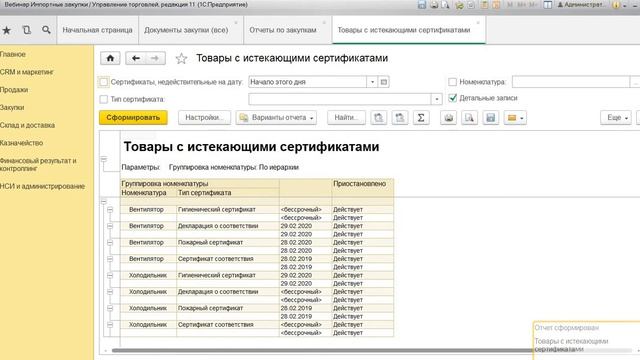Click the sigma sum button
Image resolution: width=640 pixels, height=360 pixels.
(x=421, y=118)
